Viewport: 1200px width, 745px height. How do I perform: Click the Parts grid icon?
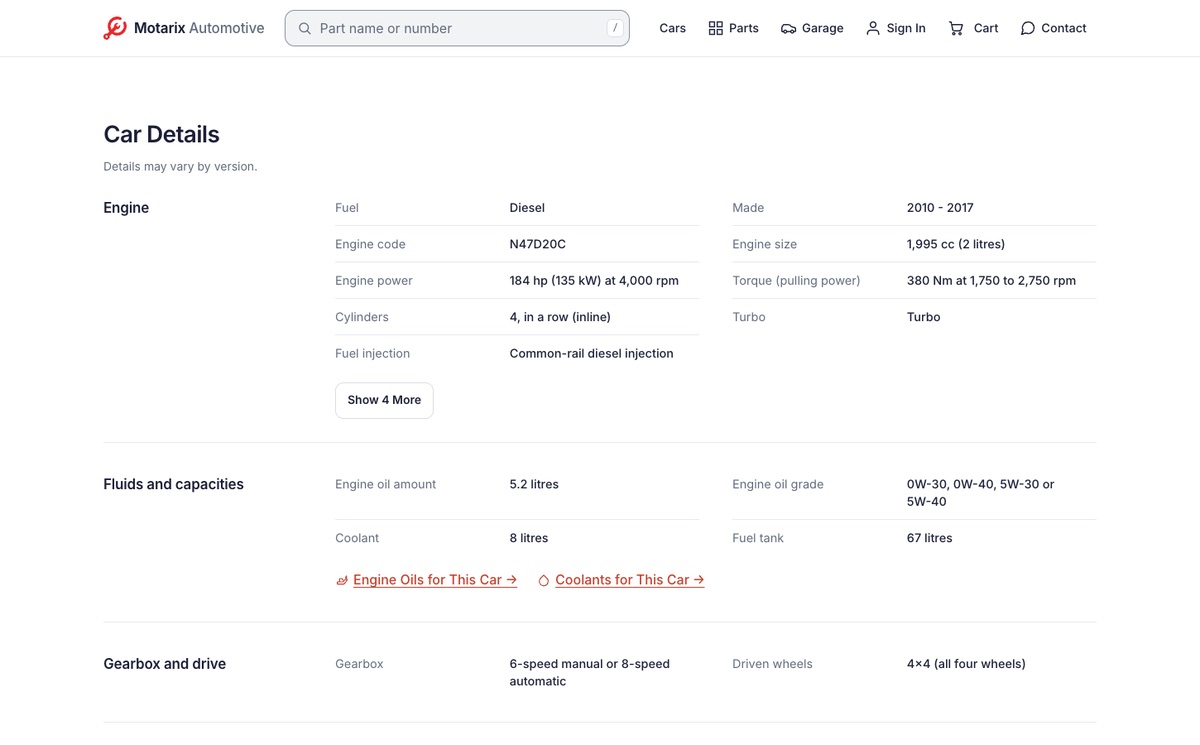pyautogui.click(x=715, y=28)
